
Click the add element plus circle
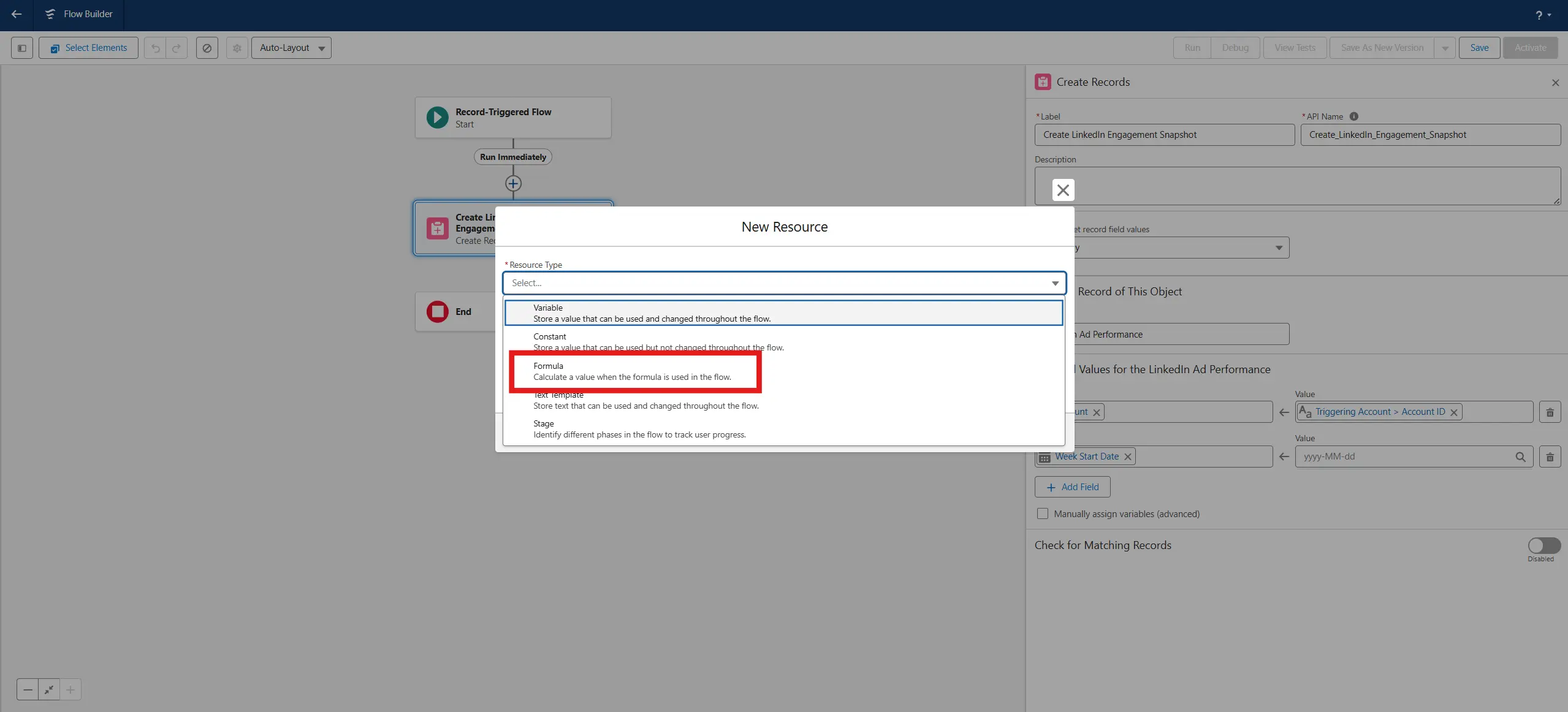[x=513, y=183]
